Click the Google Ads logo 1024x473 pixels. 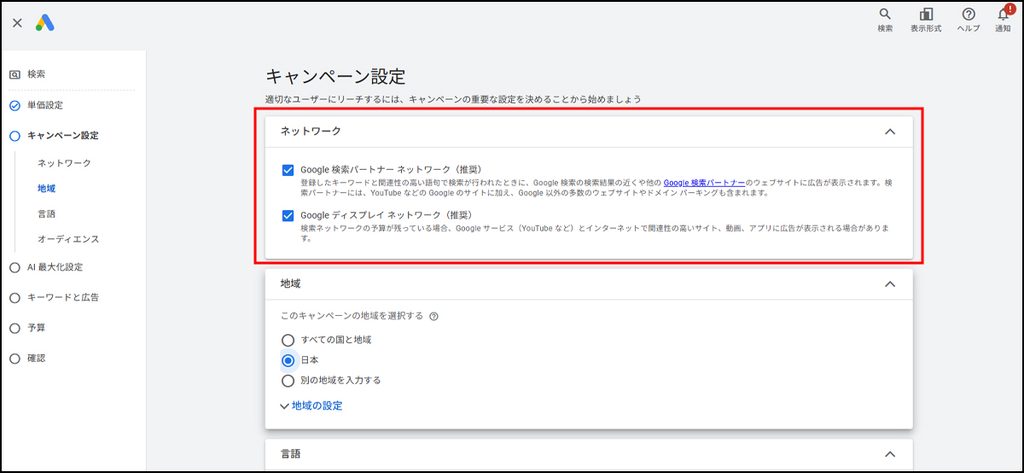click(45, 23)
